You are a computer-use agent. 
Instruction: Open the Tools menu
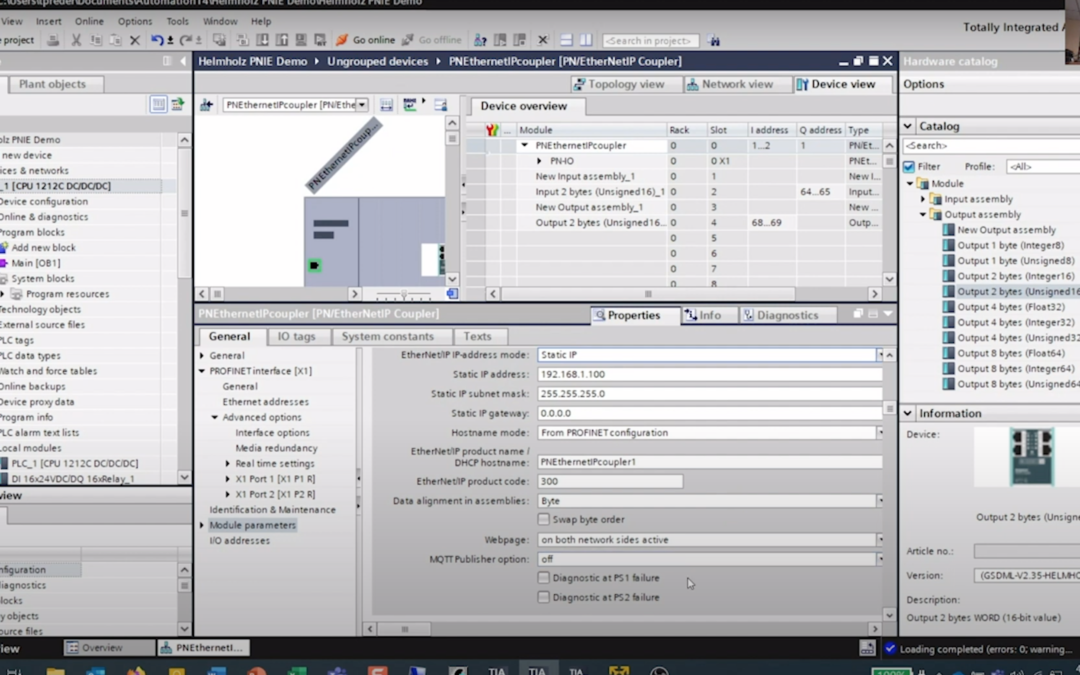point(177,21)
